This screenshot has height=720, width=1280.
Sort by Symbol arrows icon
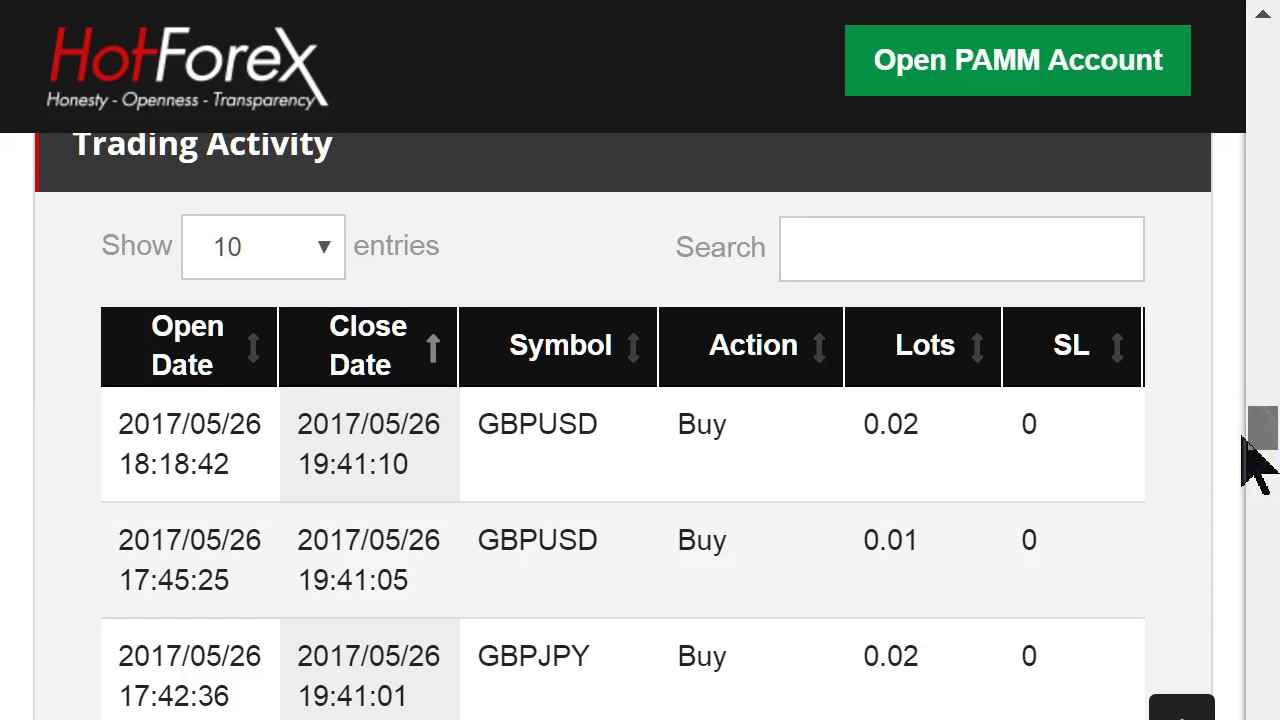coord(633,347)
